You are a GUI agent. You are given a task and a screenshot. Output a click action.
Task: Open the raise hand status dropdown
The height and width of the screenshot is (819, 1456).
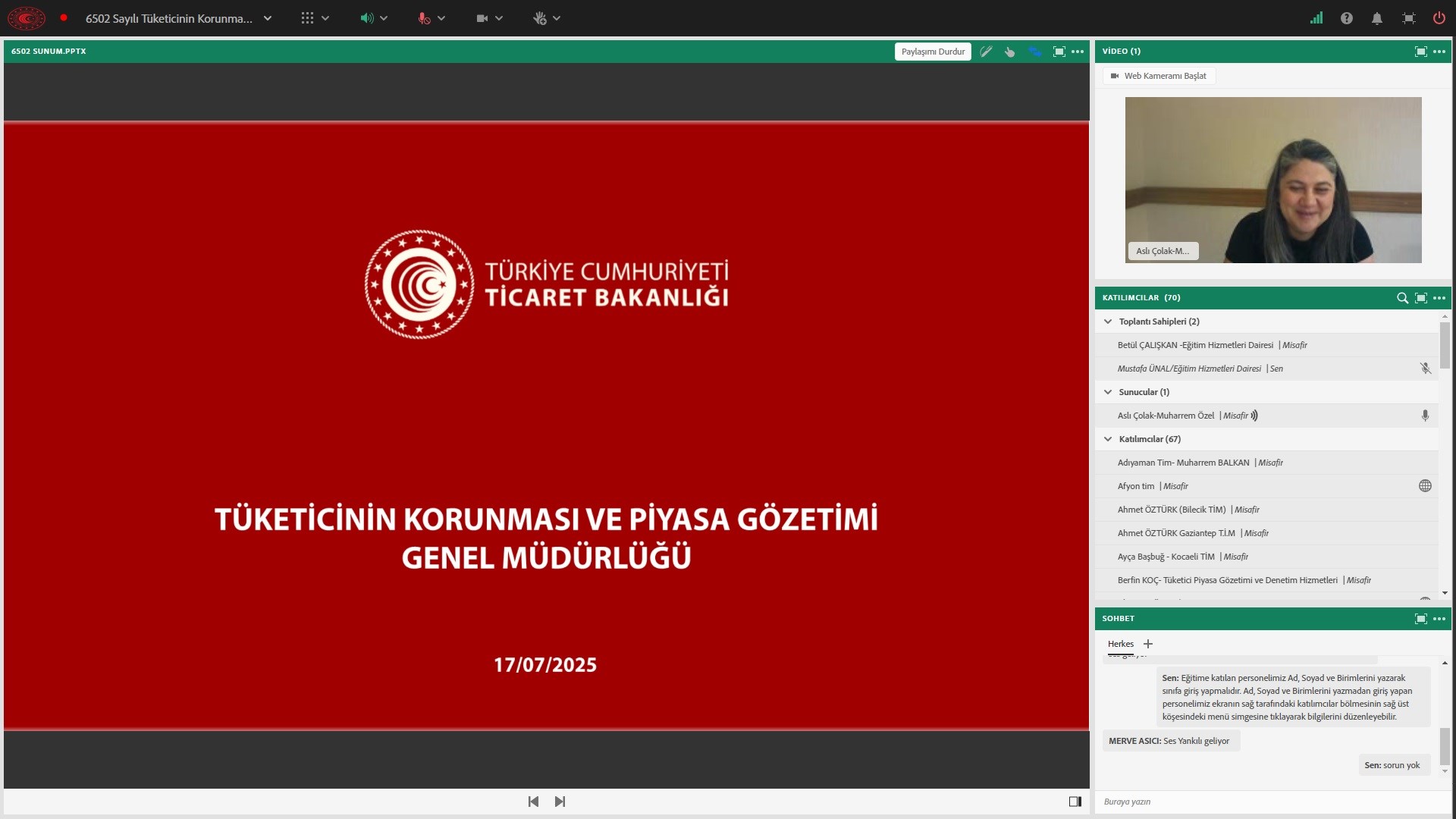pyautogui.click(x=557, y=18)
